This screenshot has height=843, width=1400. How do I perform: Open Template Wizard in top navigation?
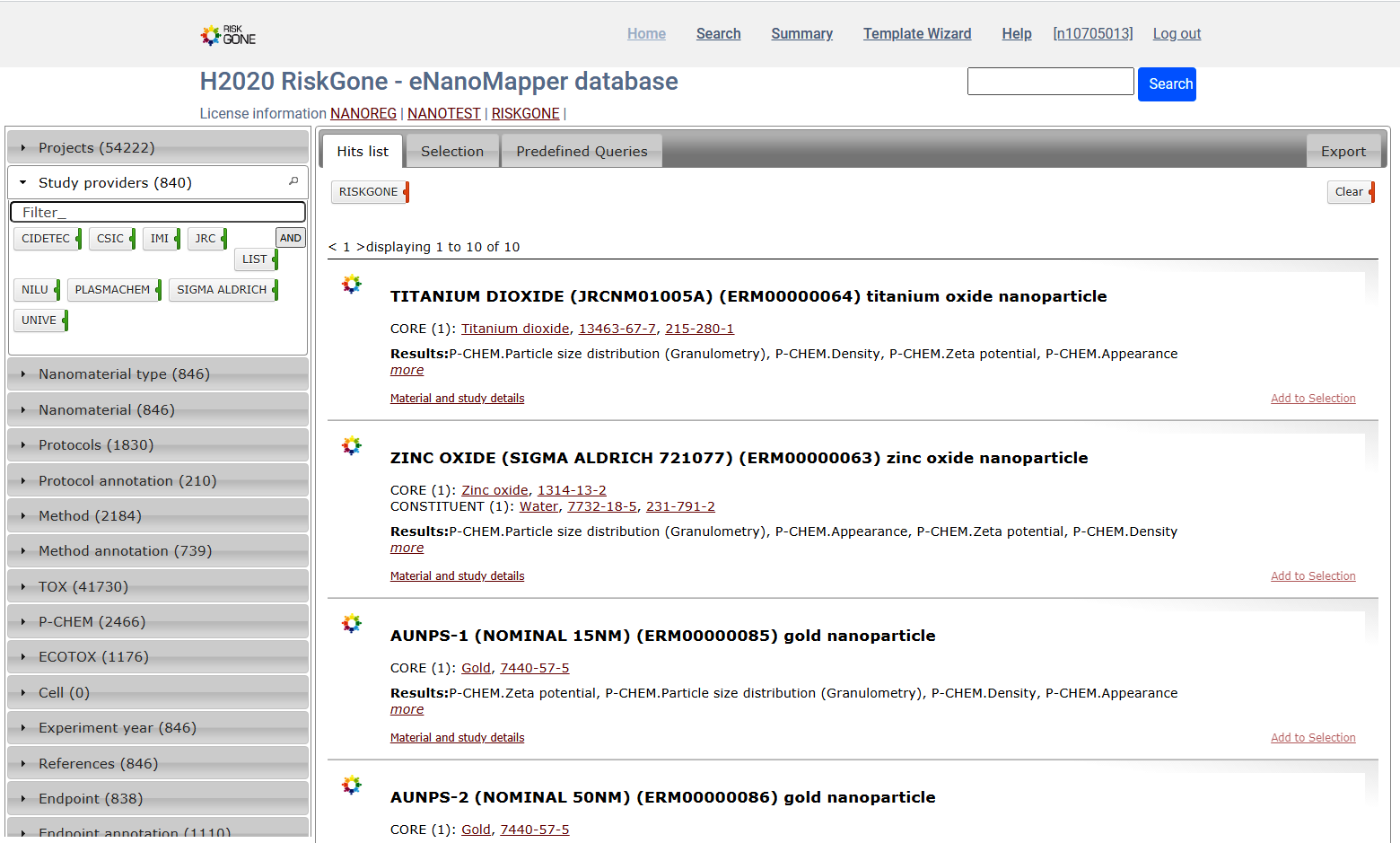[917, 34]
